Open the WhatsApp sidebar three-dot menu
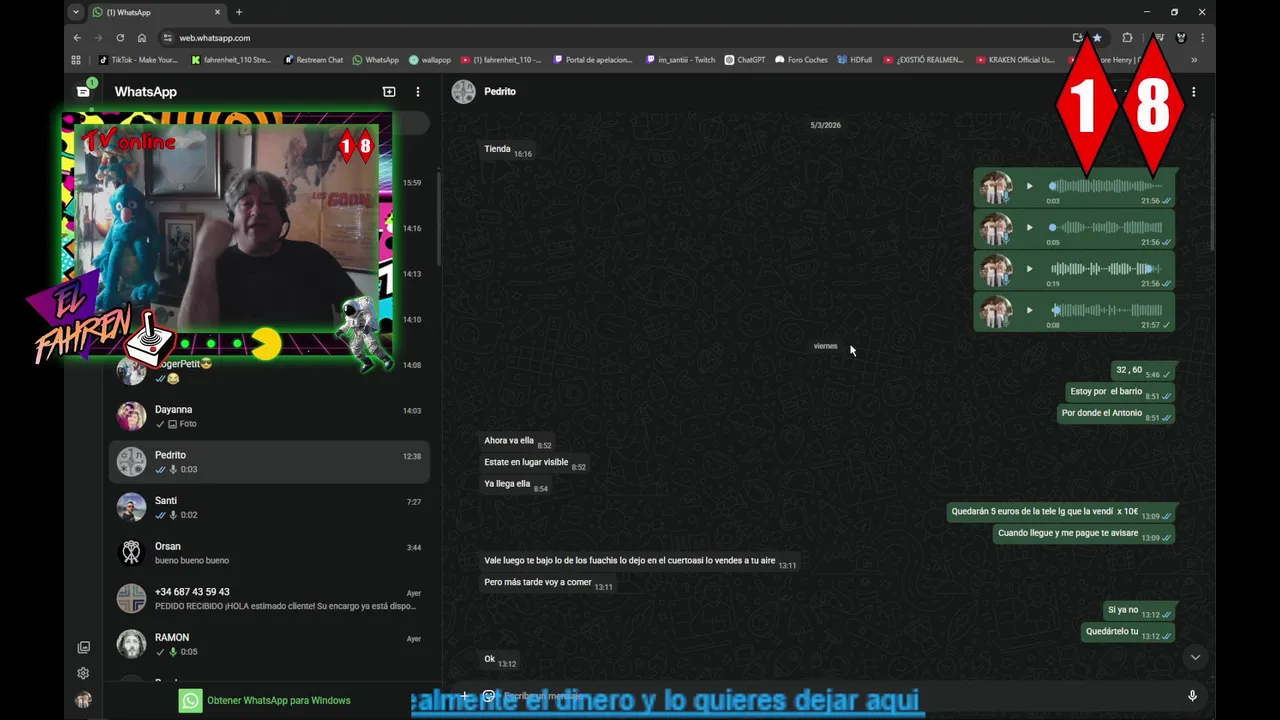The width and height of the screenshot is (1280, 720). point(418,91)
